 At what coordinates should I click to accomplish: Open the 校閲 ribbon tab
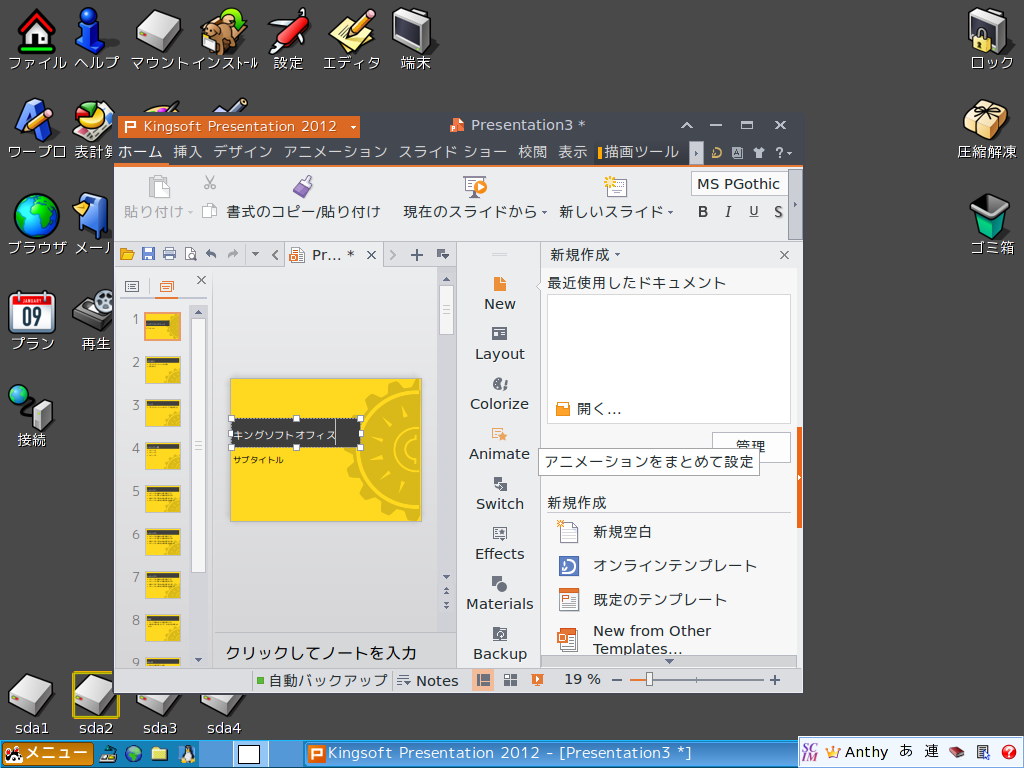tap(532, 152)
